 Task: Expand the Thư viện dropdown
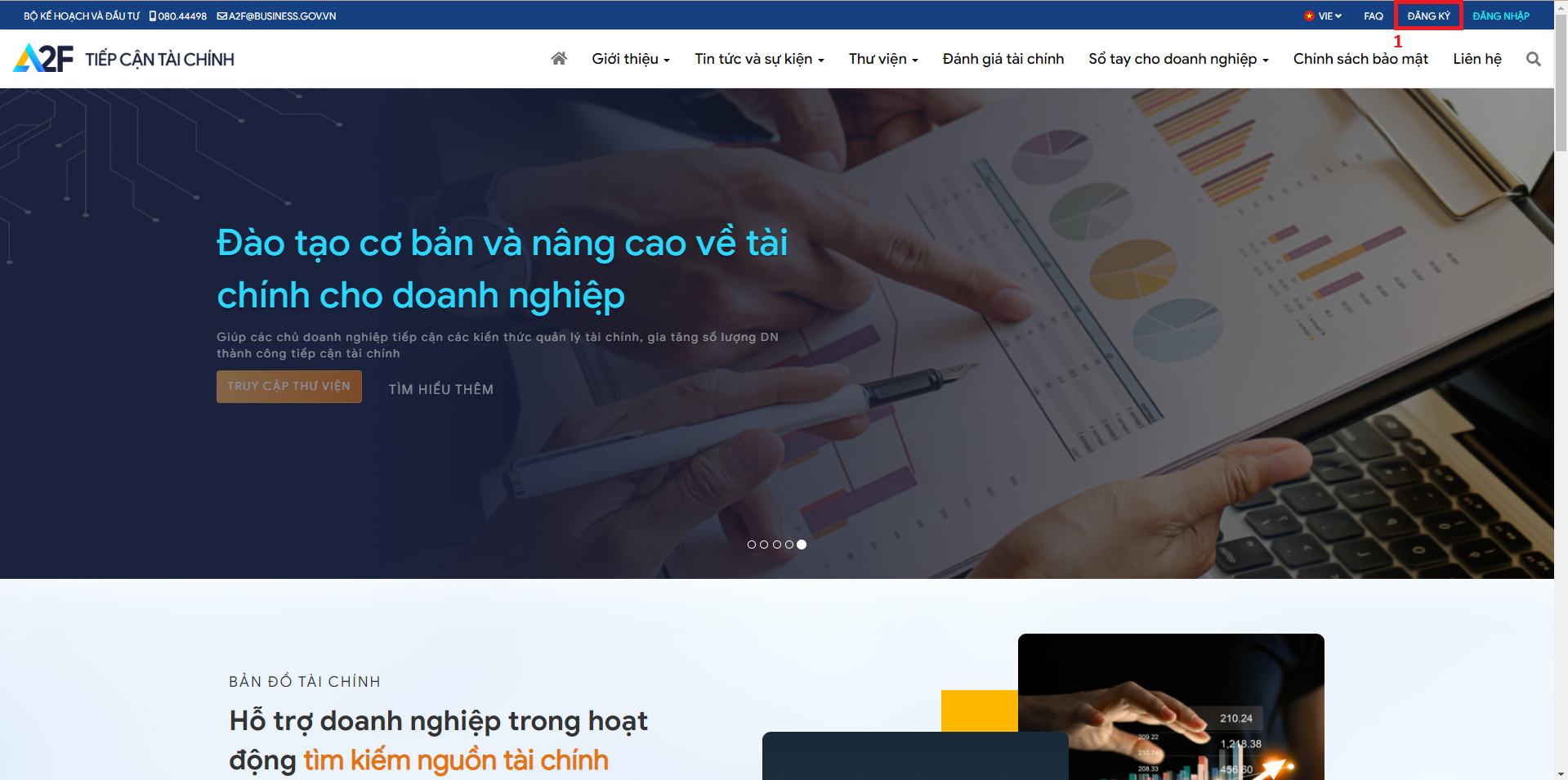[x=883, y=59]
